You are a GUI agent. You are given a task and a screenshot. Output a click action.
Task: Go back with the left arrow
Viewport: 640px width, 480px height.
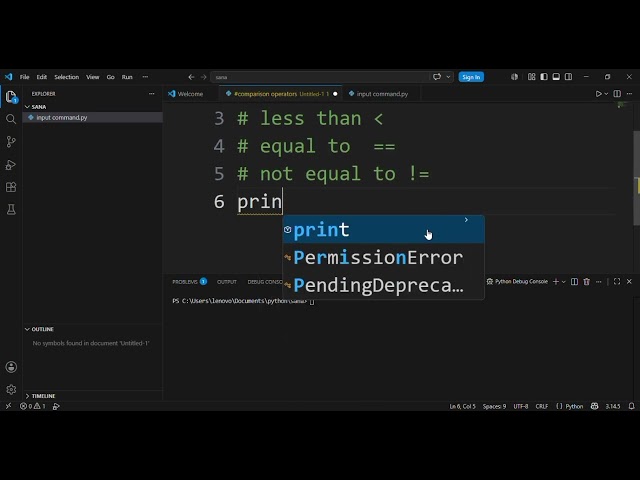191,77
